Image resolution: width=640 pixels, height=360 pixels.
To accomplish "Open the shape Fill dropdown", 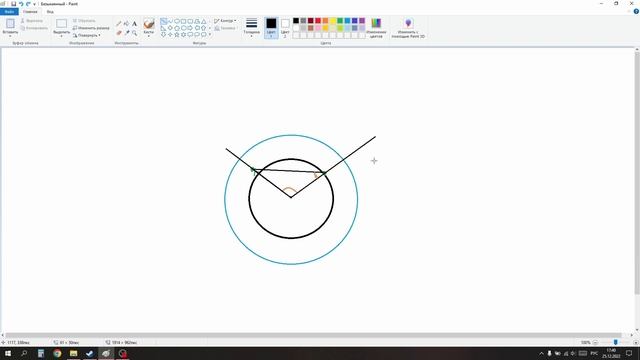I will pyautogui.click(x=225, y=28).
